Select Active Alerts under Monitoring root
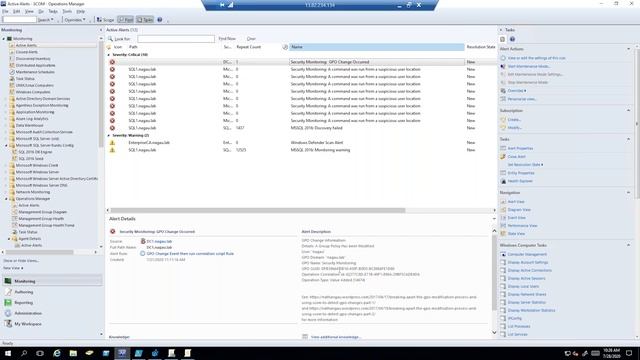This screenshot has height=360, width=640. 26,45
